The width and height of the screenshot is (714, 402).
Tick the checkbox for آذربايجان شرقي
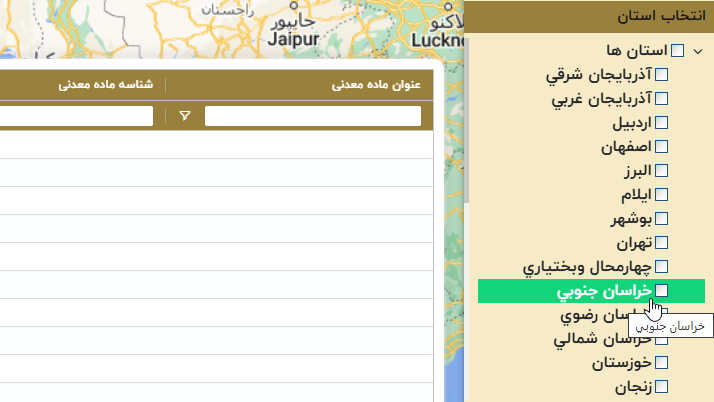point(661,75)
